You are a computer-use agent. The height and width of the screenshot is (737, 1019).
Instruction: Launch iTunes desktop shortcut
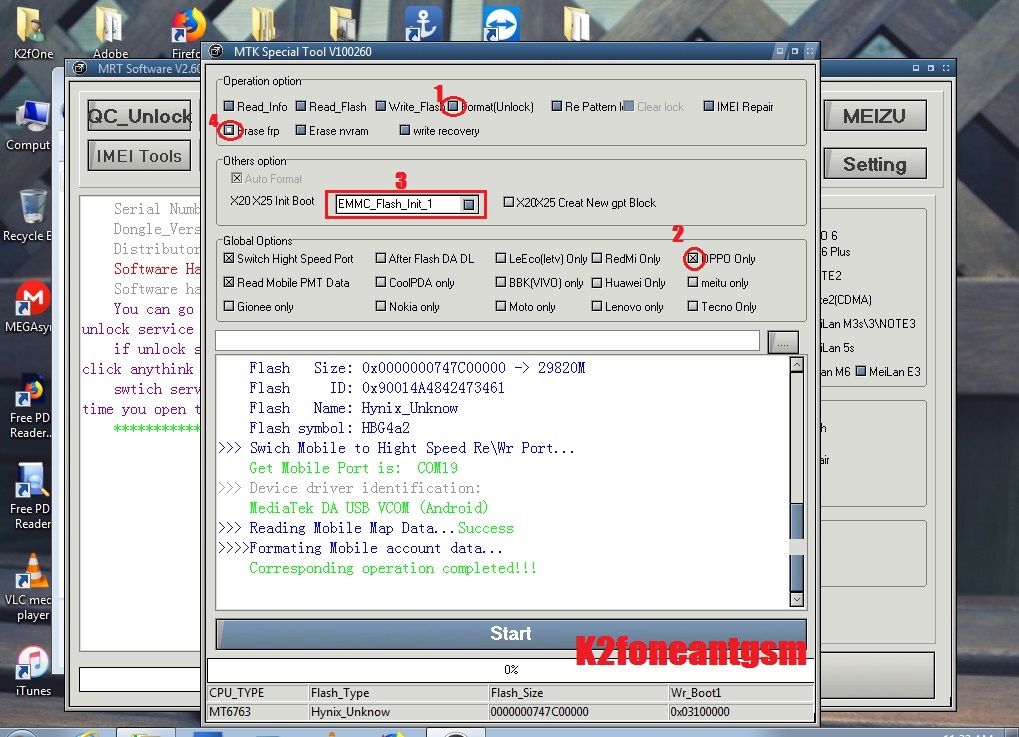pos(32,671)
